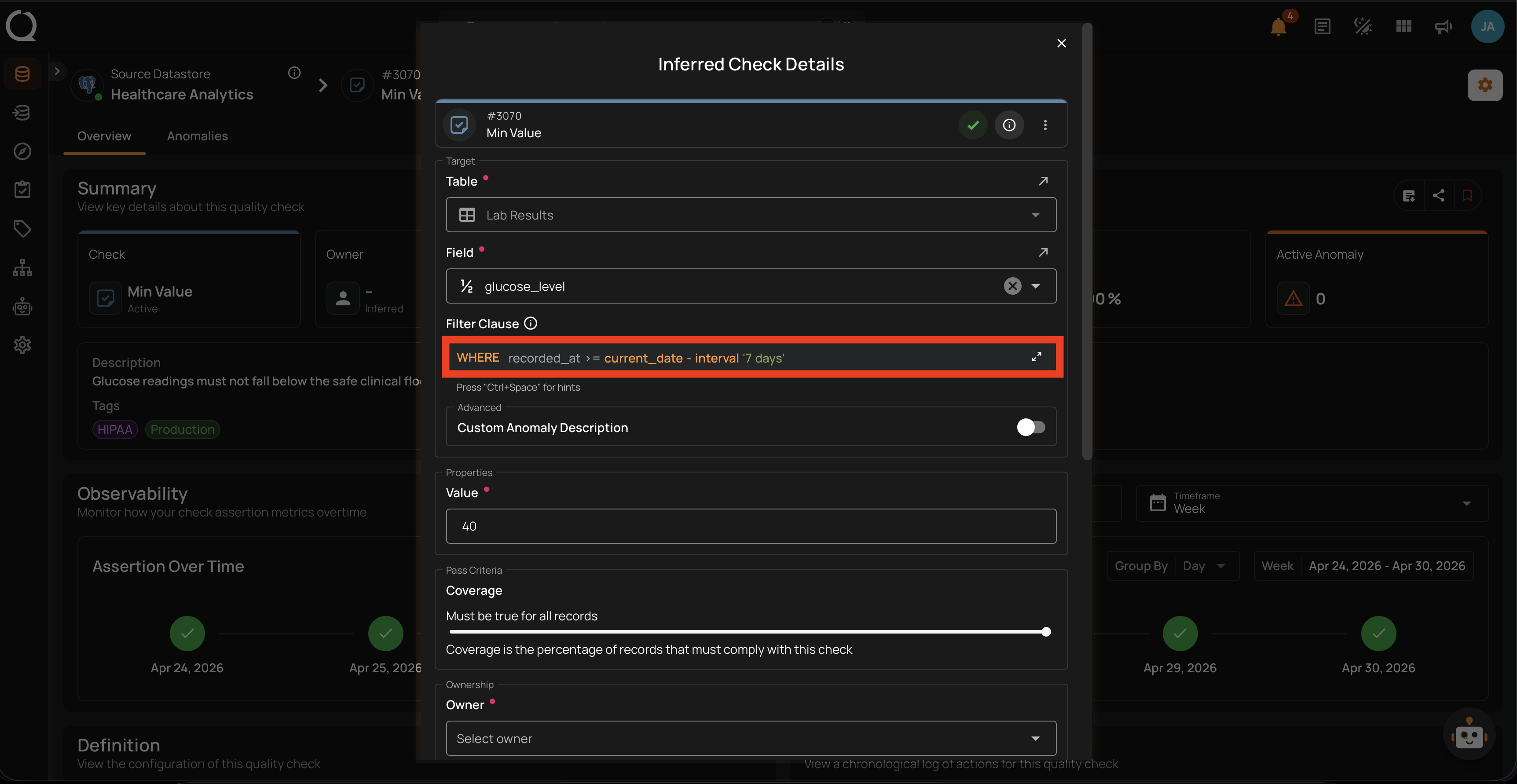Screen dimensions: 1517x784
Task: Open the hierarchy tree sidebar icon
Action: point(22,268)
